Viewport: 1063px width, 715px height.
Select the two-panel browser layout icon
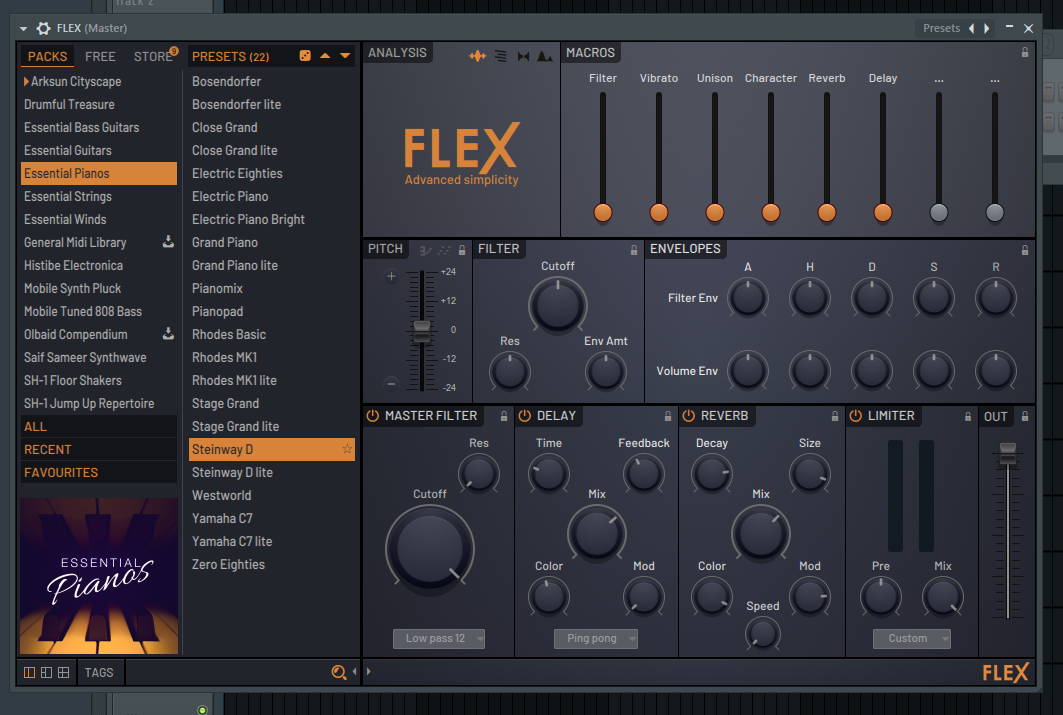pos(46,672)
